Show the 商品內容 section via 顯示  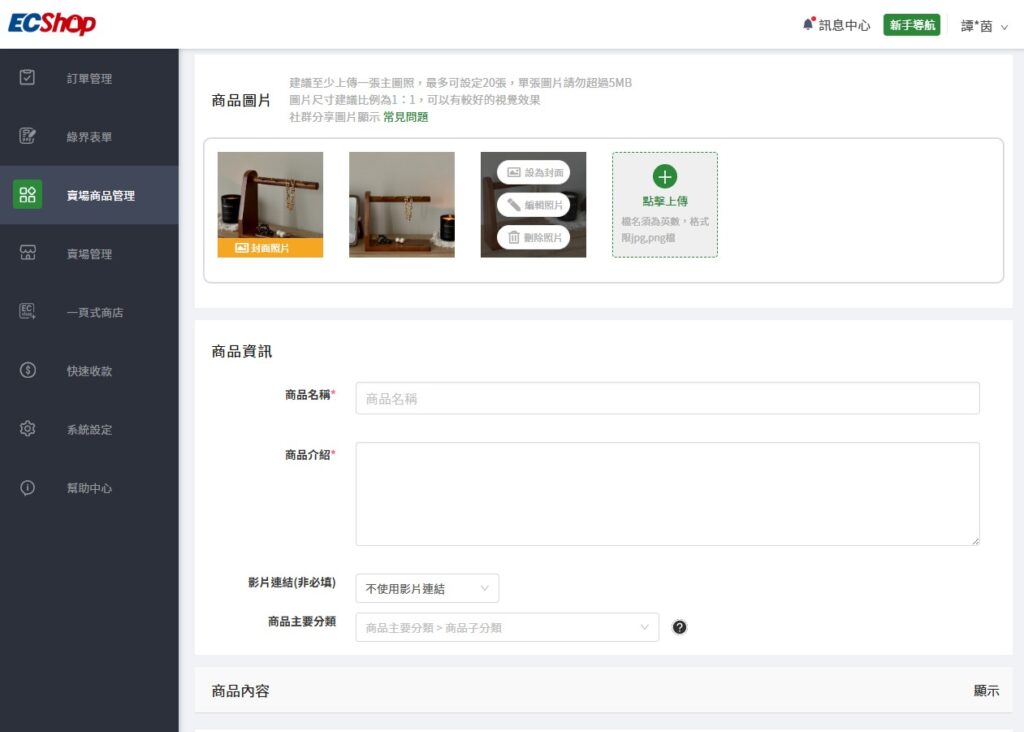(985, 690)
